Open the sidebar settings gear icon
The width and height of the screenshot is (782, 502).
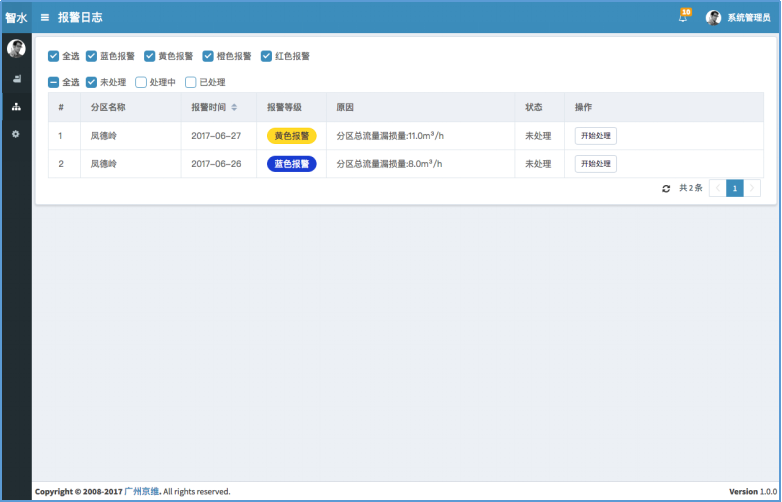(x=16, y=134)
